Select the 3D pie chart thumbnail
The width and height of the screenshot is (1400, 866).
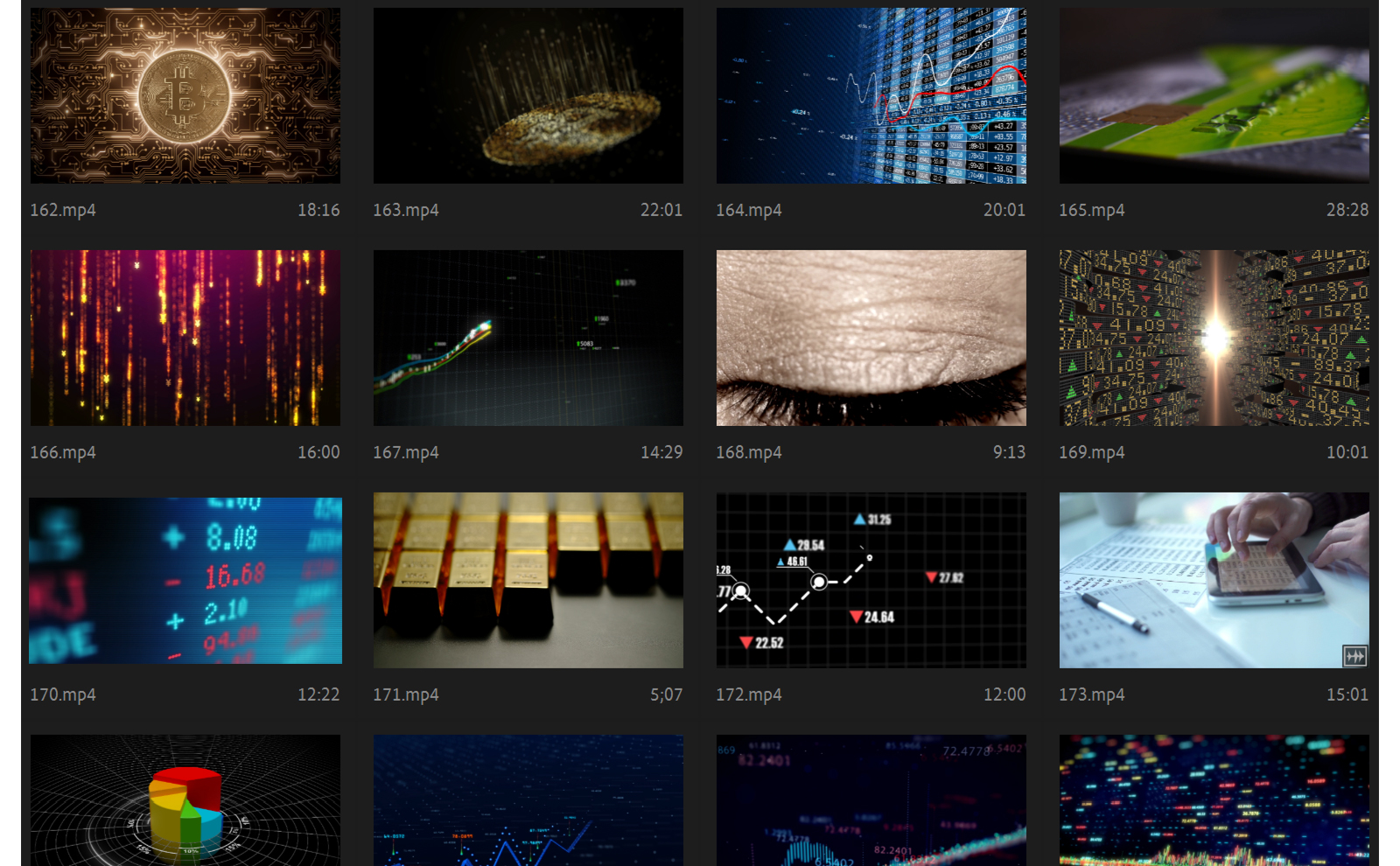[x=185, y=800]
